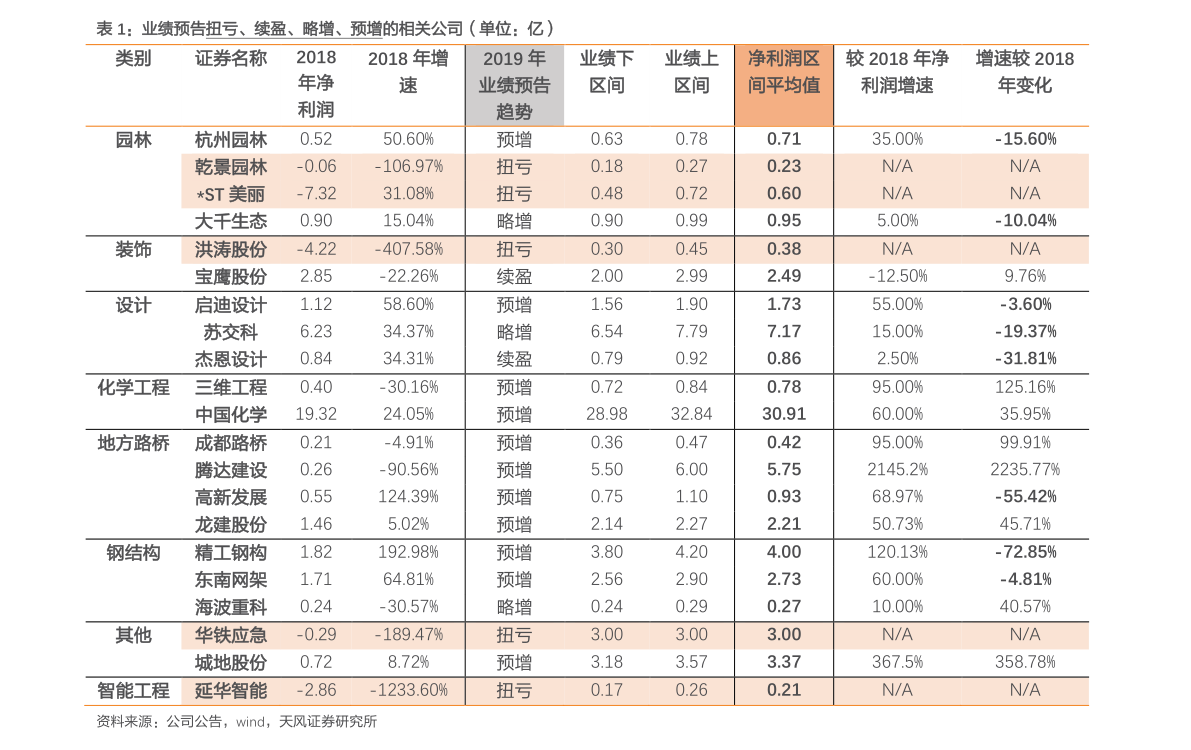Select the 钢结构 category cell
Image resolution: width=1191 pixels, height=750 pixels.
[x=133, y=553]
